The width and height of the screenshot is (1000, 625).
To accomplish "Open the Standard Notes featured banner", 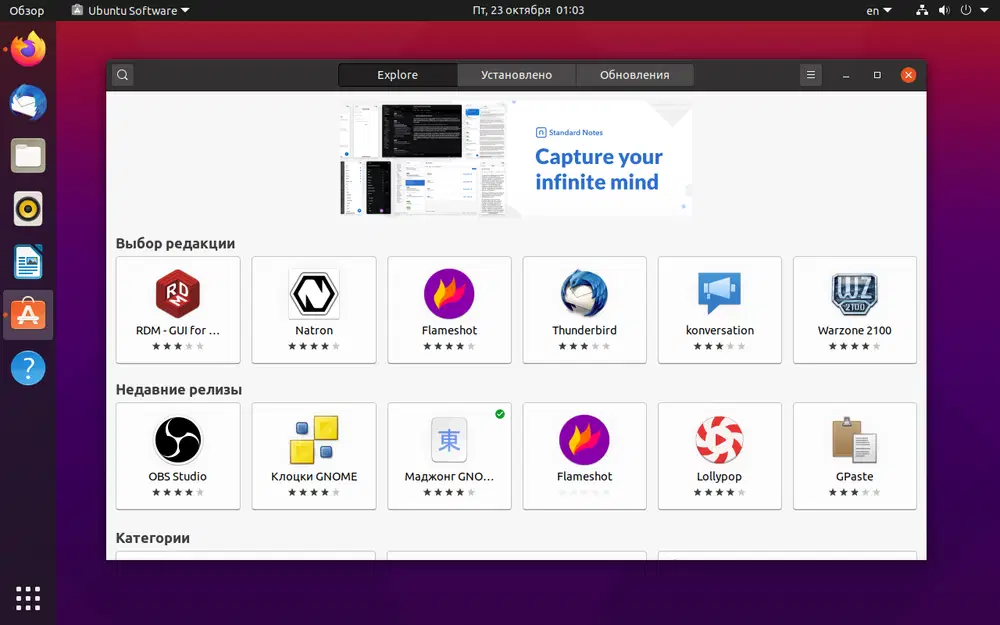I will pos(516,158).
